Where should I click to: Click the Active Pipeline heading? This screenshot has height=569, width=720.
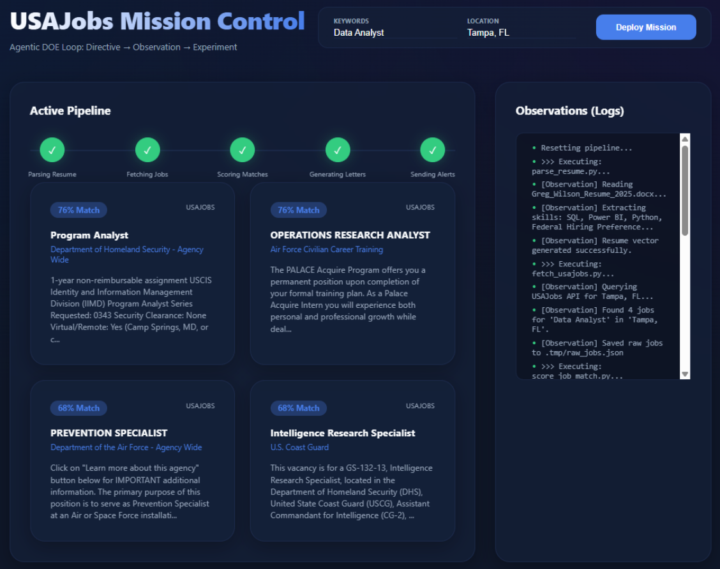pos(70,111)
